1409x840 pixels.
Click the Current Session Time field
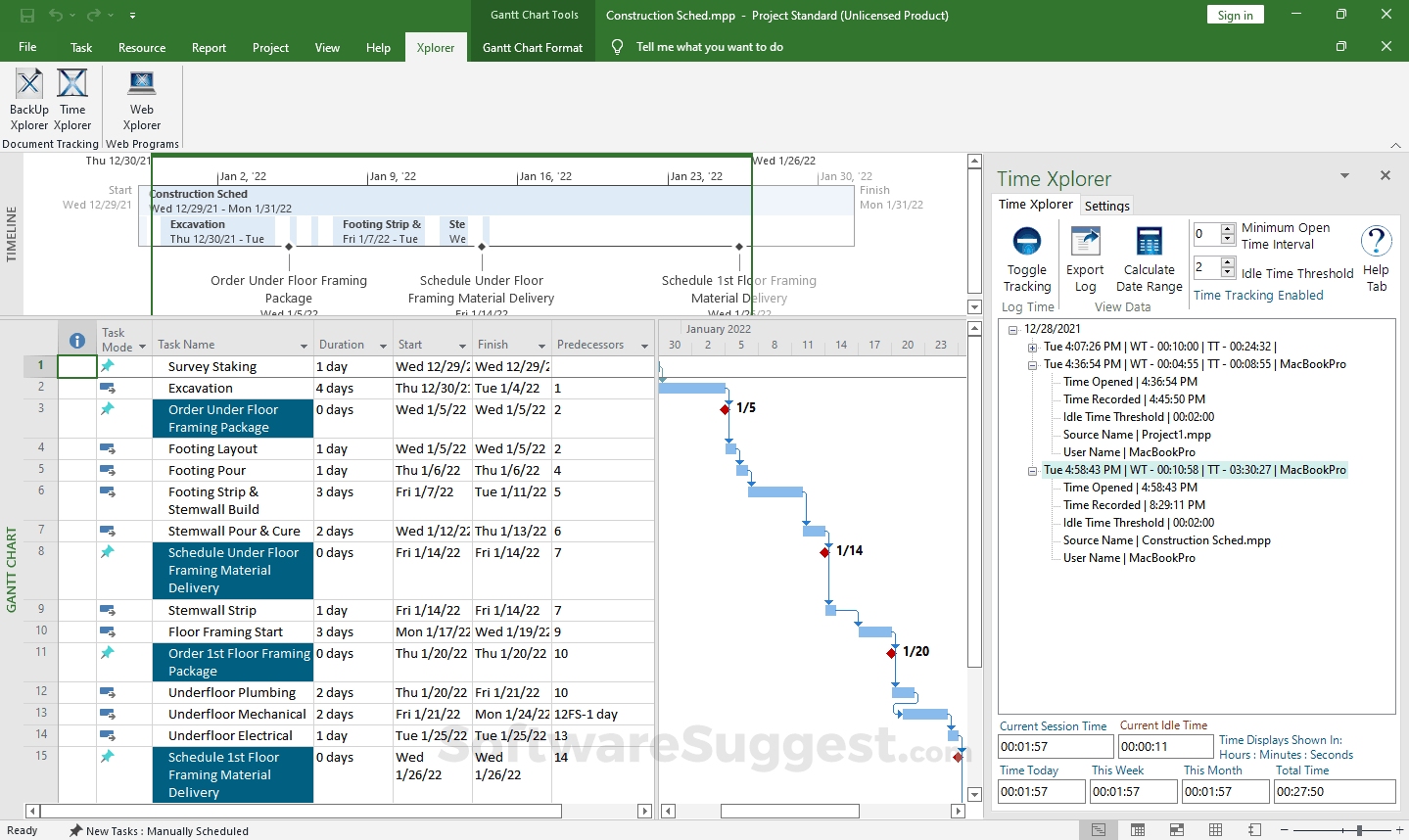pyautogui.click(x=1056, y=747)
